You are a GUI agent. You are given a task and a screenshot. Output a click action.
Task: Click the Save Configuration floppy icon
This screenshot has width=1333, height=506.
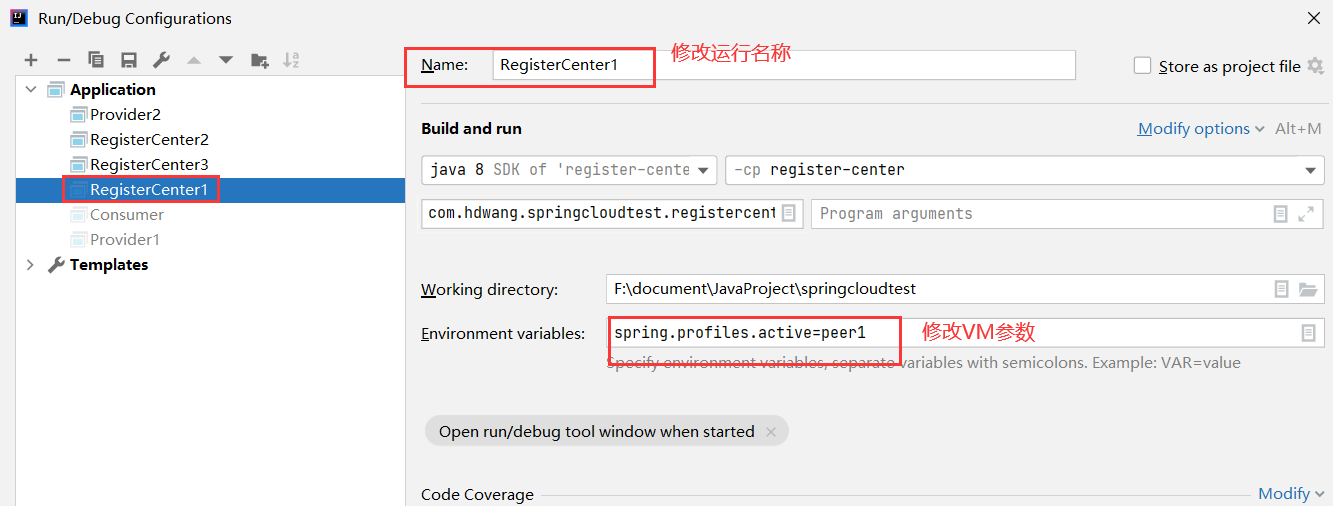click(128, 60)
